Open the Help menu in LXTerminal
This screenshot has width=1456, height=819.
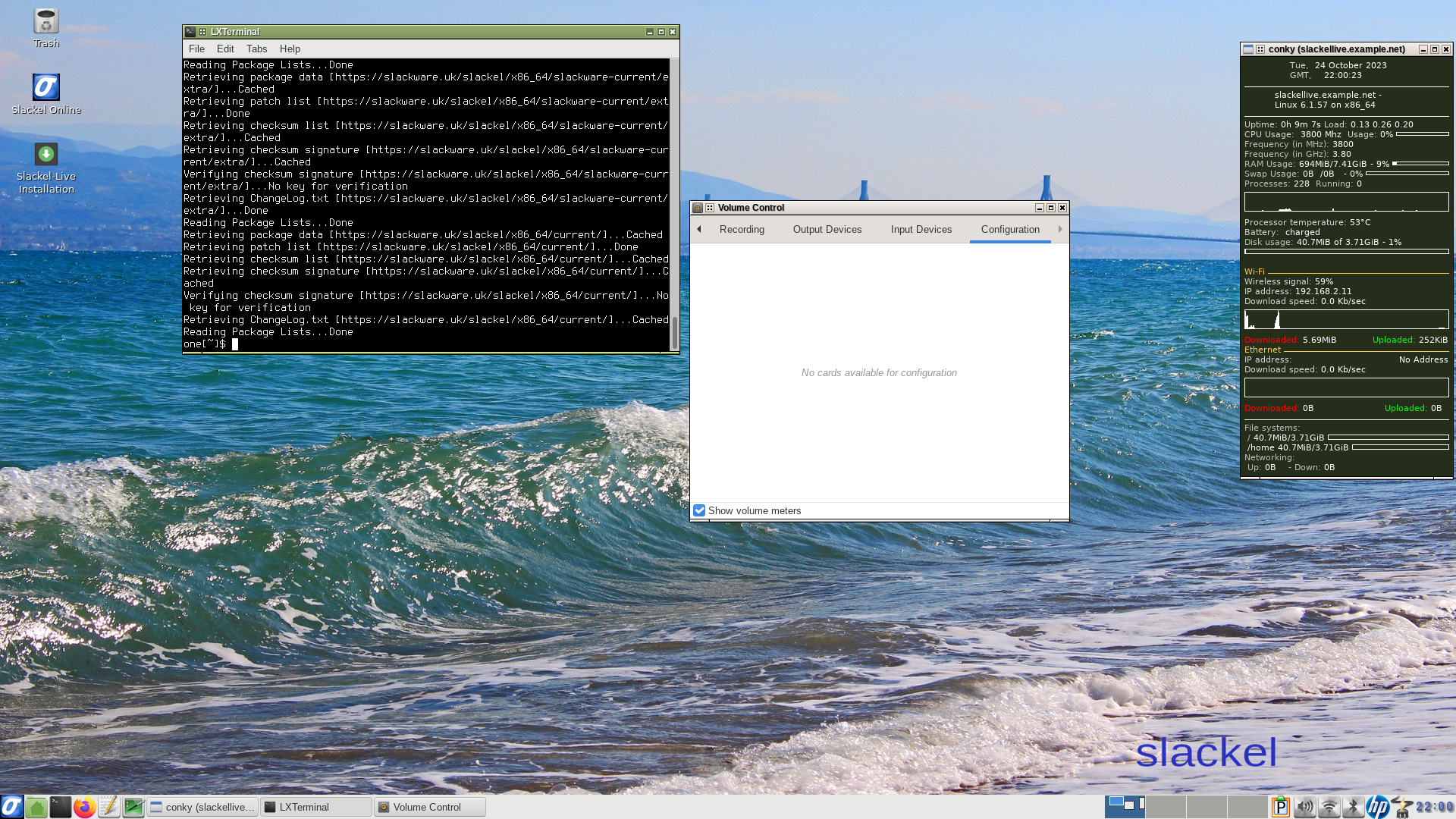click(x=290, y=49)
